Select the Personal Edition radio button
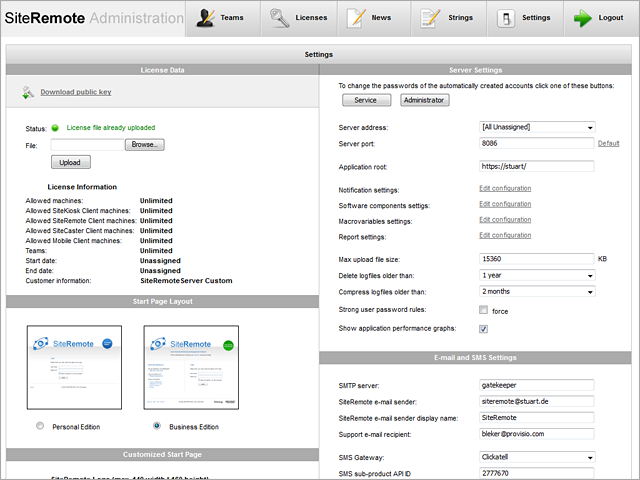 click(39, 425)
